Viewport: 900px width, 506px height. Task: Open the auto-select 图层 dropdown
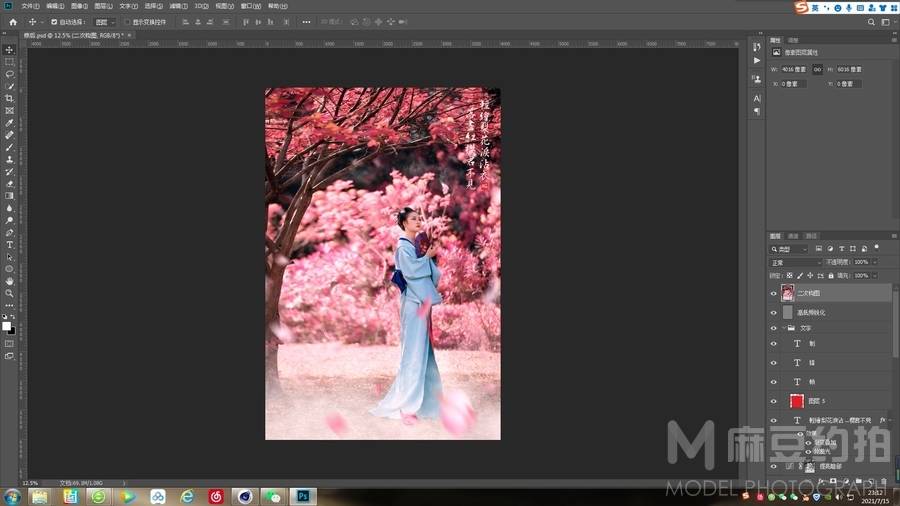[x=105, y=22]
